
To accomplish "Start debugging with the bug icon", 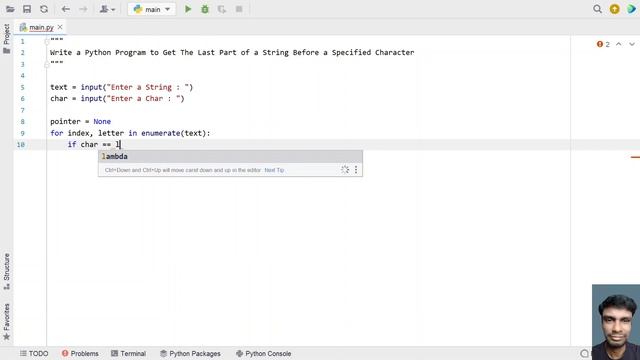I will pos(205,9).
